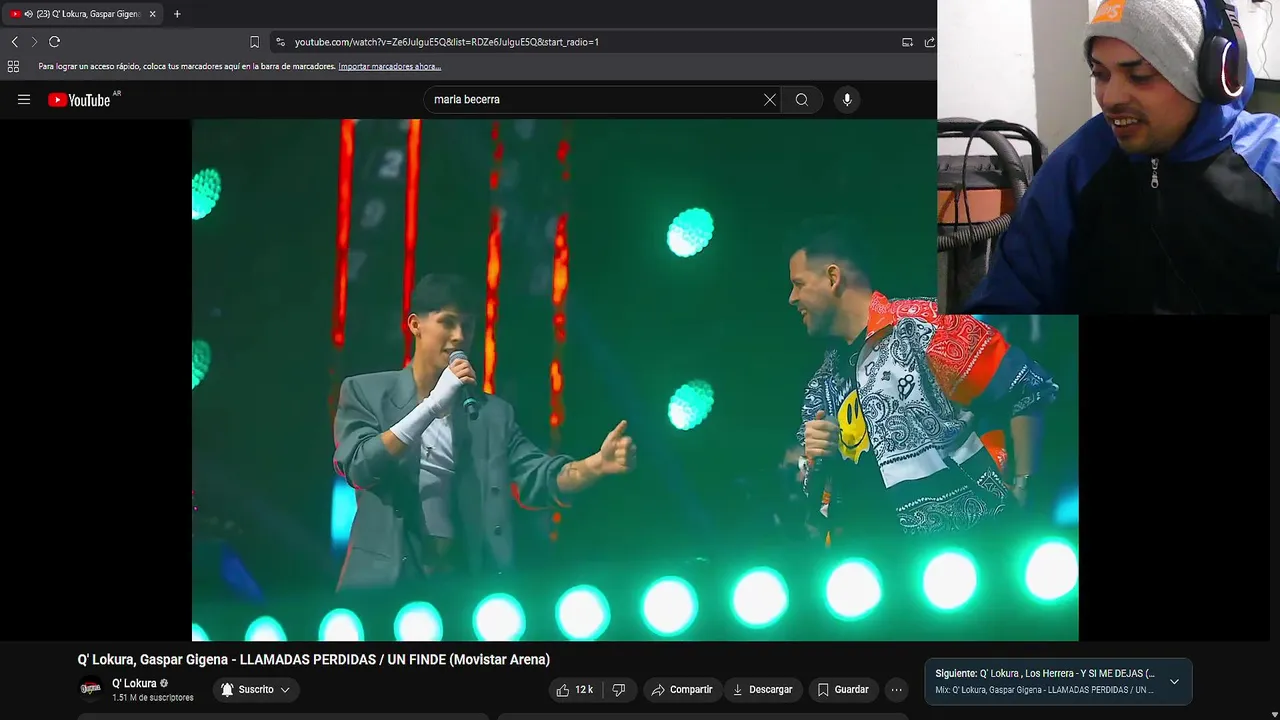The image size is (1280, 720).
Task: Open the more actions ellipsis menu
Action: coord(896,689)
